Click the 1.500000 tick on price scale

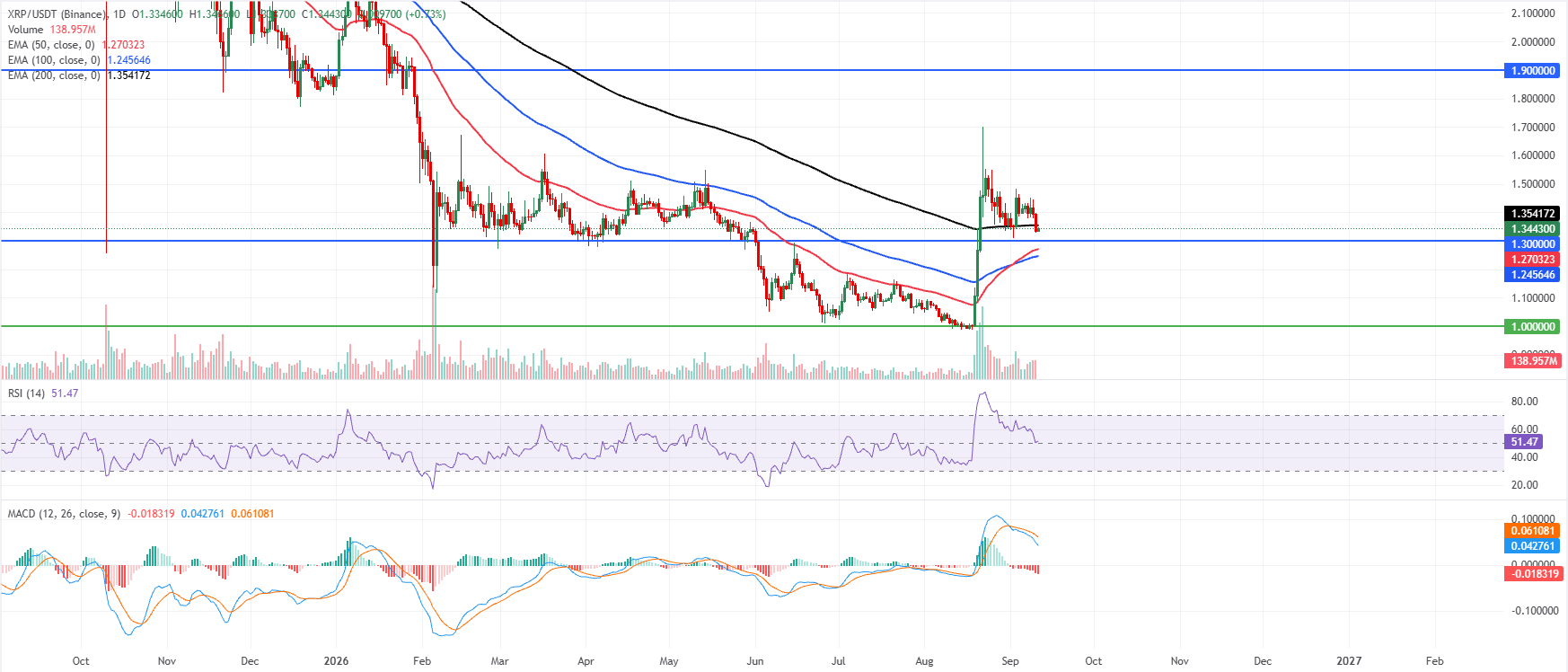1533,184
